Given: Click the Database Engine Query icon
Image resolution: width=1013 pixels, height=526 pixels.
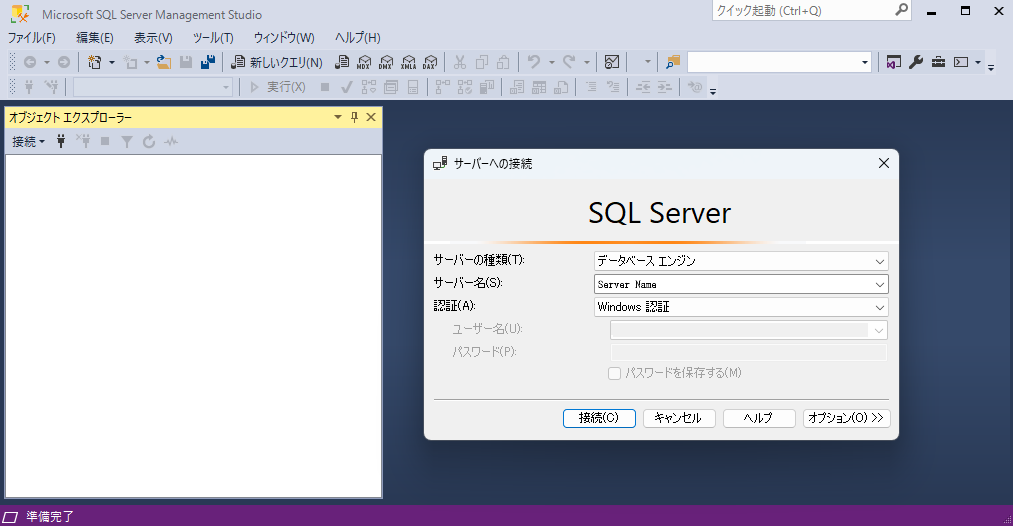Looking at the screenshot, I should [342, 62].
